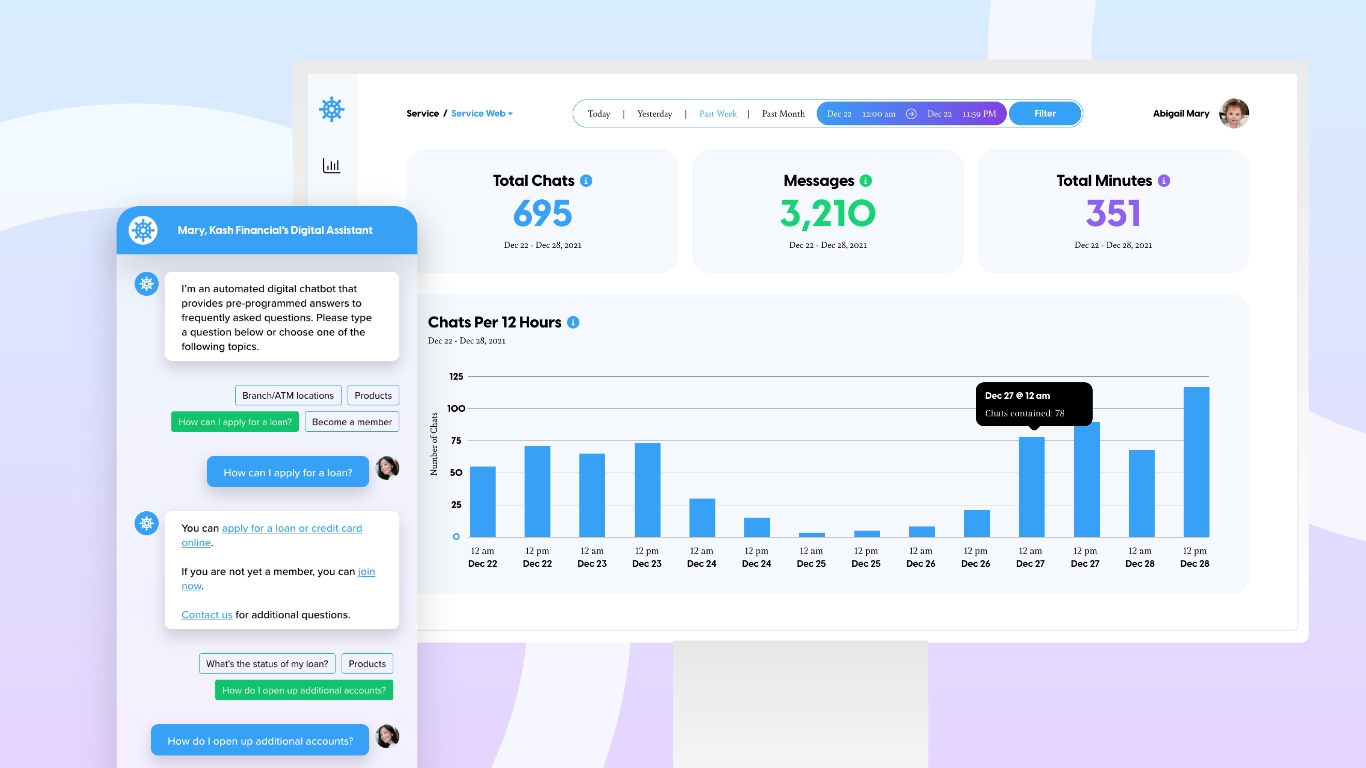Image resolution: width=1366 pixels, height=768 pixels.
Task: Click bot avatar beside the automated chatbot message
Action: pos(147,284)
